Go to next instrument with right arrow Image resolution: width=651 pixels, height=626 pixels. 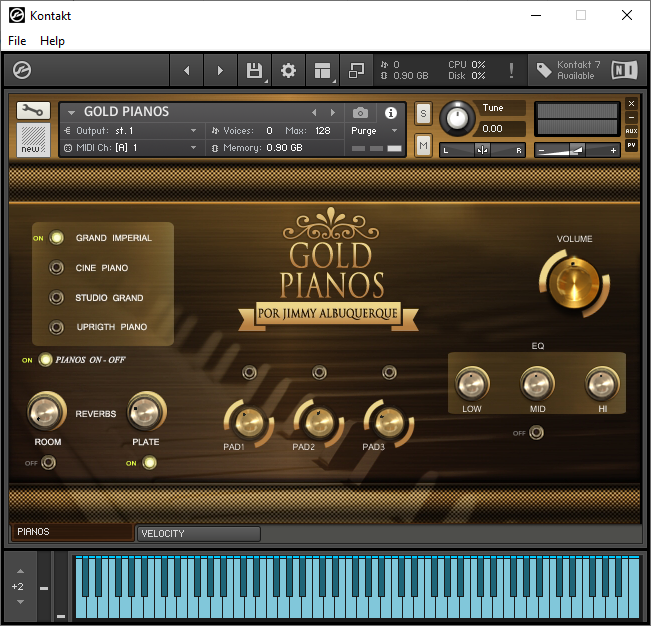click(x=220, y=71)
